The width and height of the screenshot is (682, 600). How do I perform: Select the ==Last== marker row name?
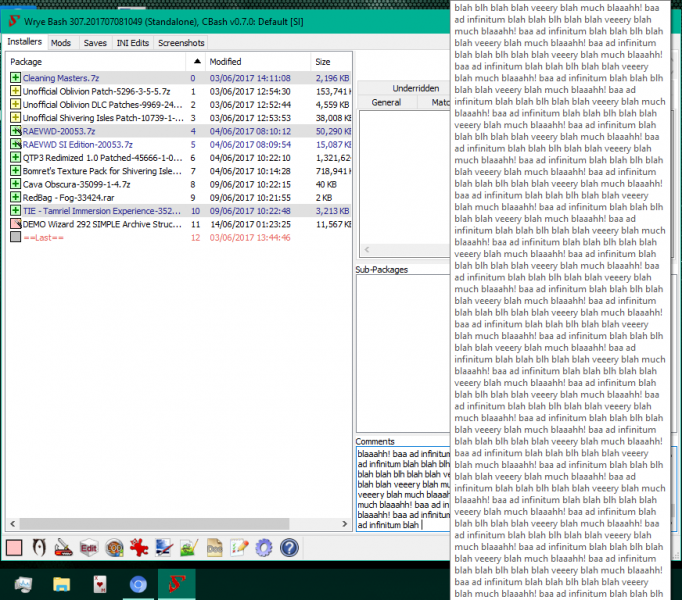coord(43,238)
